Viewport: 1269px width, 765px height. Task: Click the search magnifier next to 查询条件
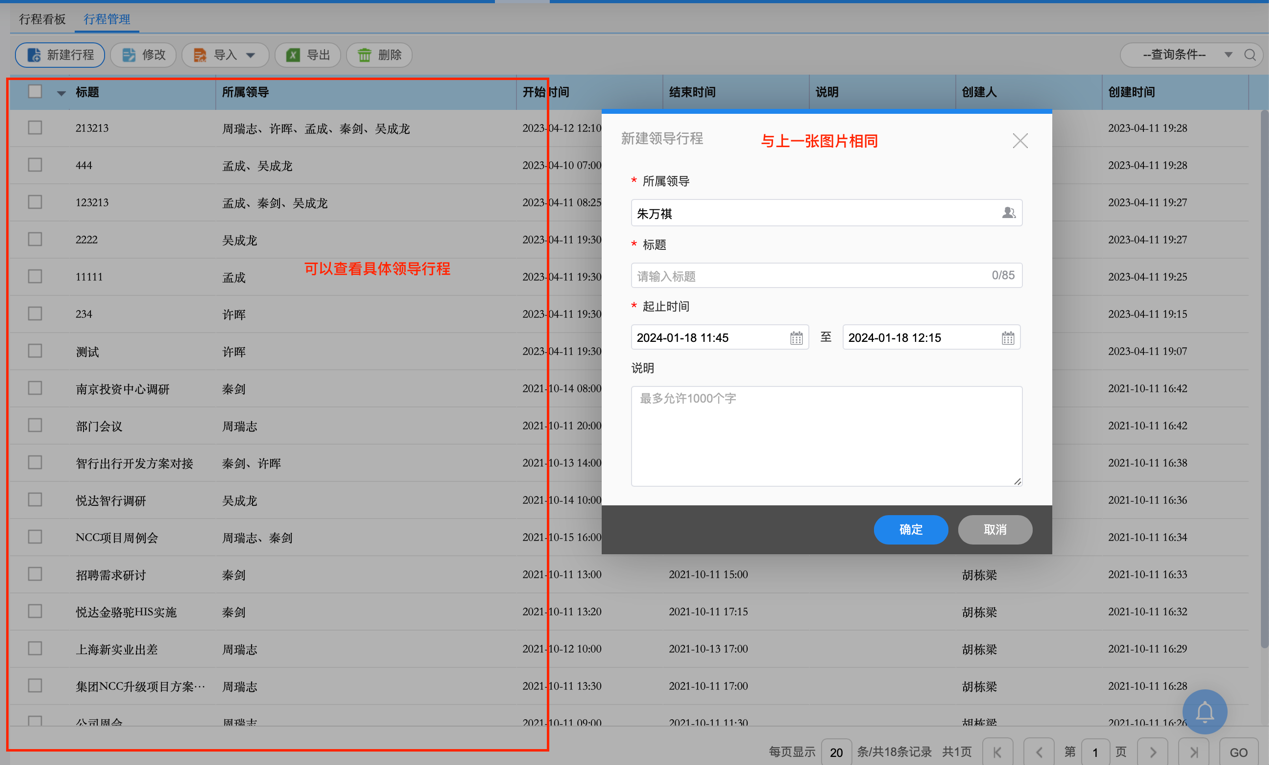pos(1251,55)
